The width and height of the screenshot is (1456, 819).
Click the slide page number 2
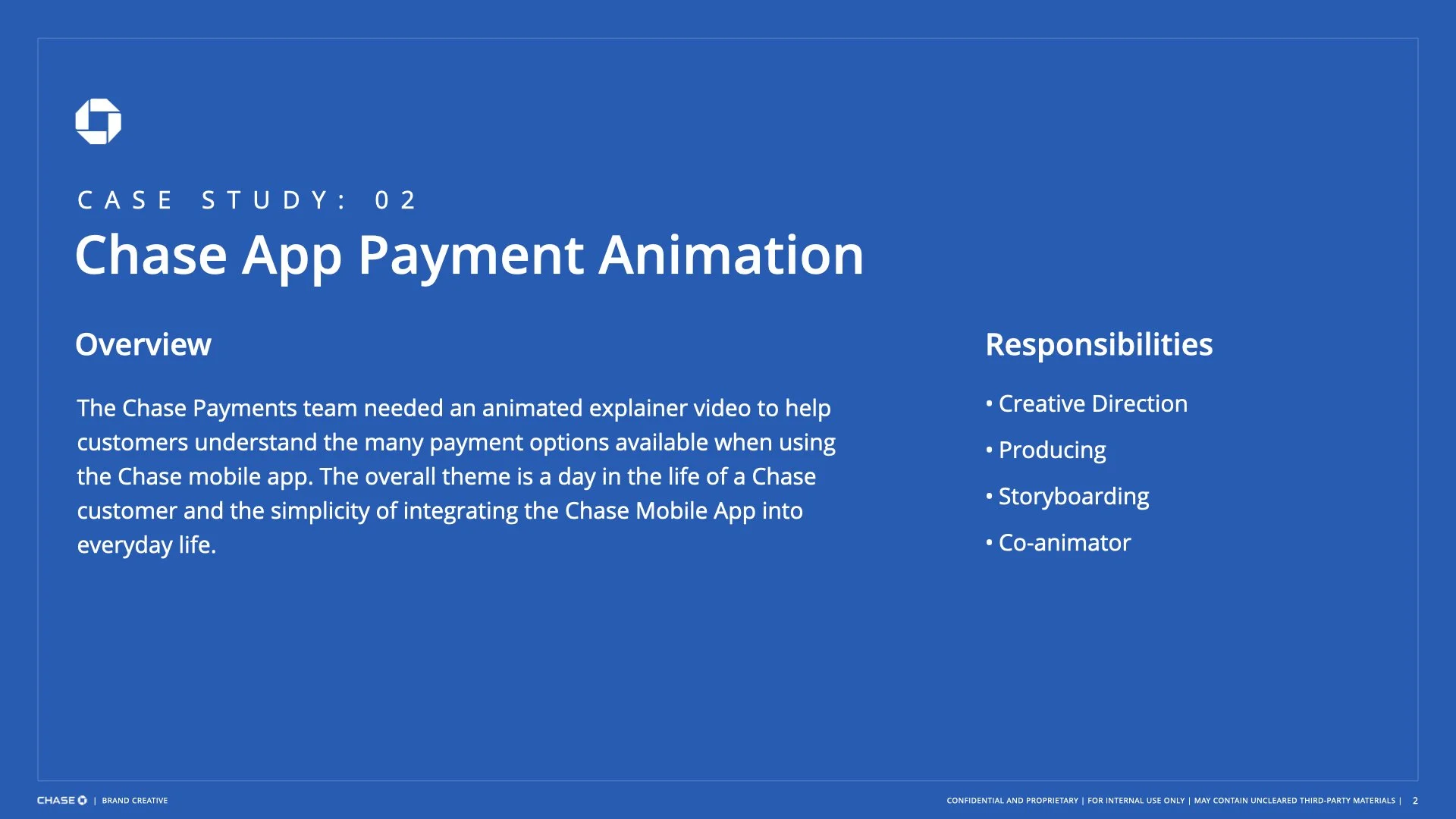(1415, 801)
